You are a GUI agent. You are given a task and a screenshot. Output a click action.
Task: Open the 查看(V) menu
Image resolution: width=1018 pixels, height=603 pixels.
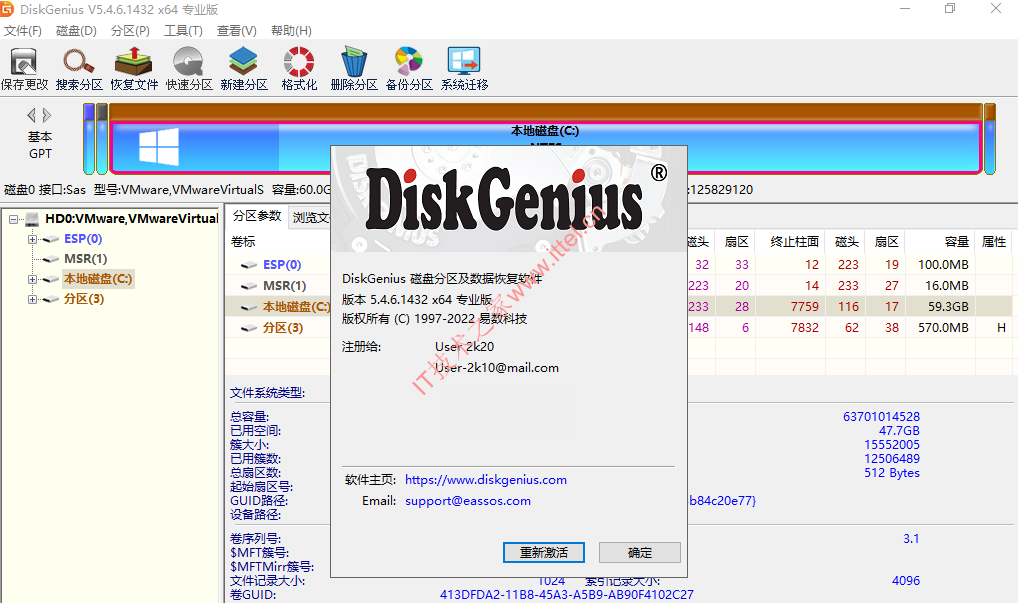click(235, 30)
